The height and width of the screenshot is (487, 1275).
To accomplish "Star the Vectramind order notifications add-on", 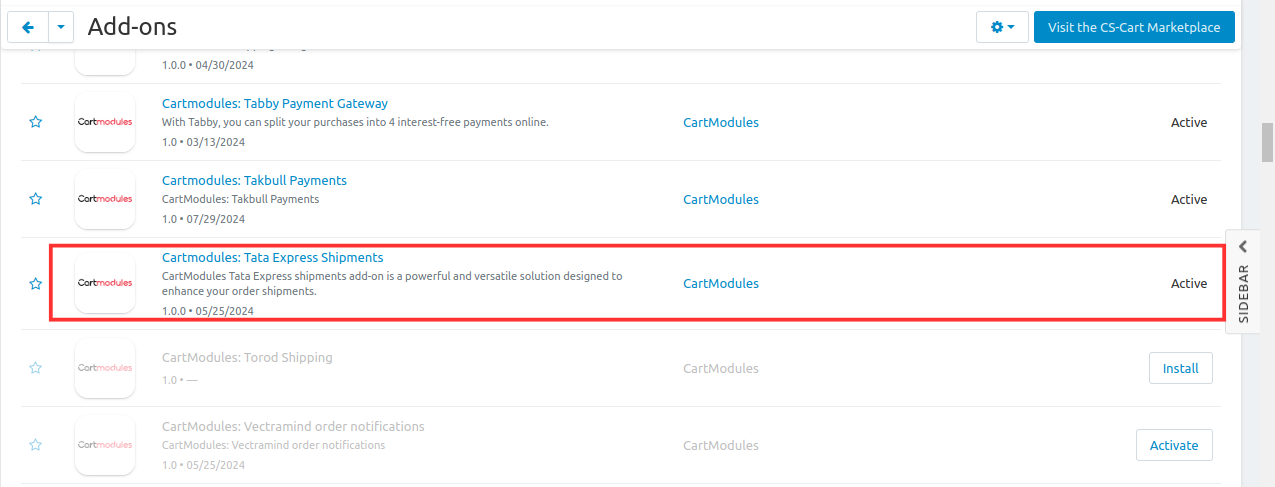I will coord(36,445).
